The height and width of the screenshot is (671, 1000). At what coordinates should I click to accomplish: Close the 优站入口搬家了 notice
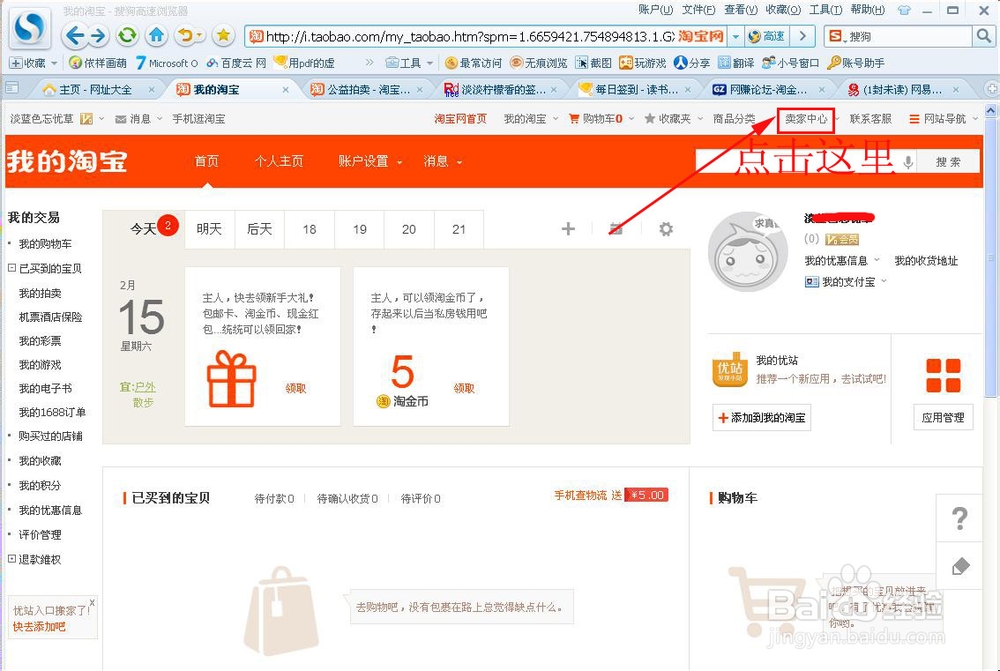(92, 602)
